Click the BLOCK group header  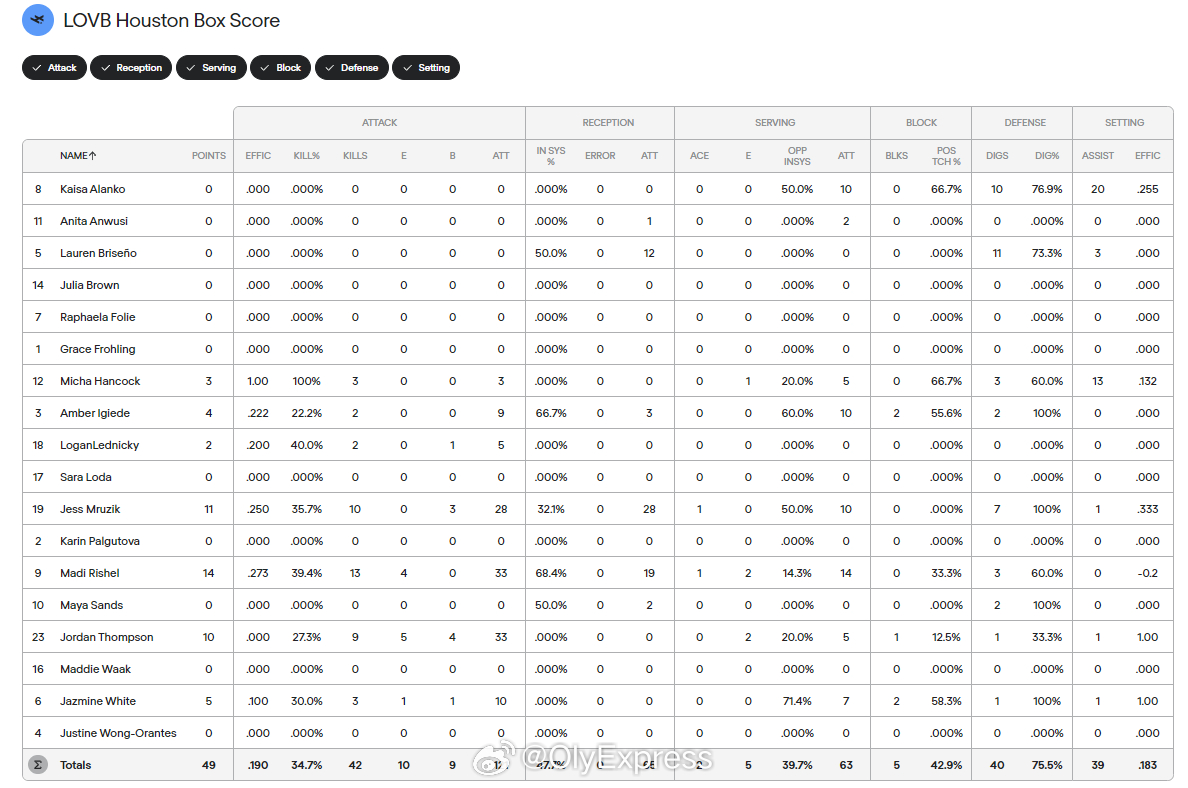tap(921, 122)
